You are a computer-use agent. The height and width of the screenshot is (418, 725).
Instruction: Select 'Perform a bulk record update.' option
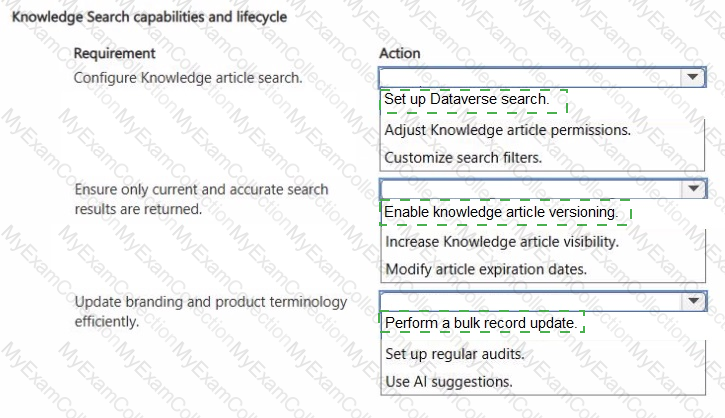(481, 323)
